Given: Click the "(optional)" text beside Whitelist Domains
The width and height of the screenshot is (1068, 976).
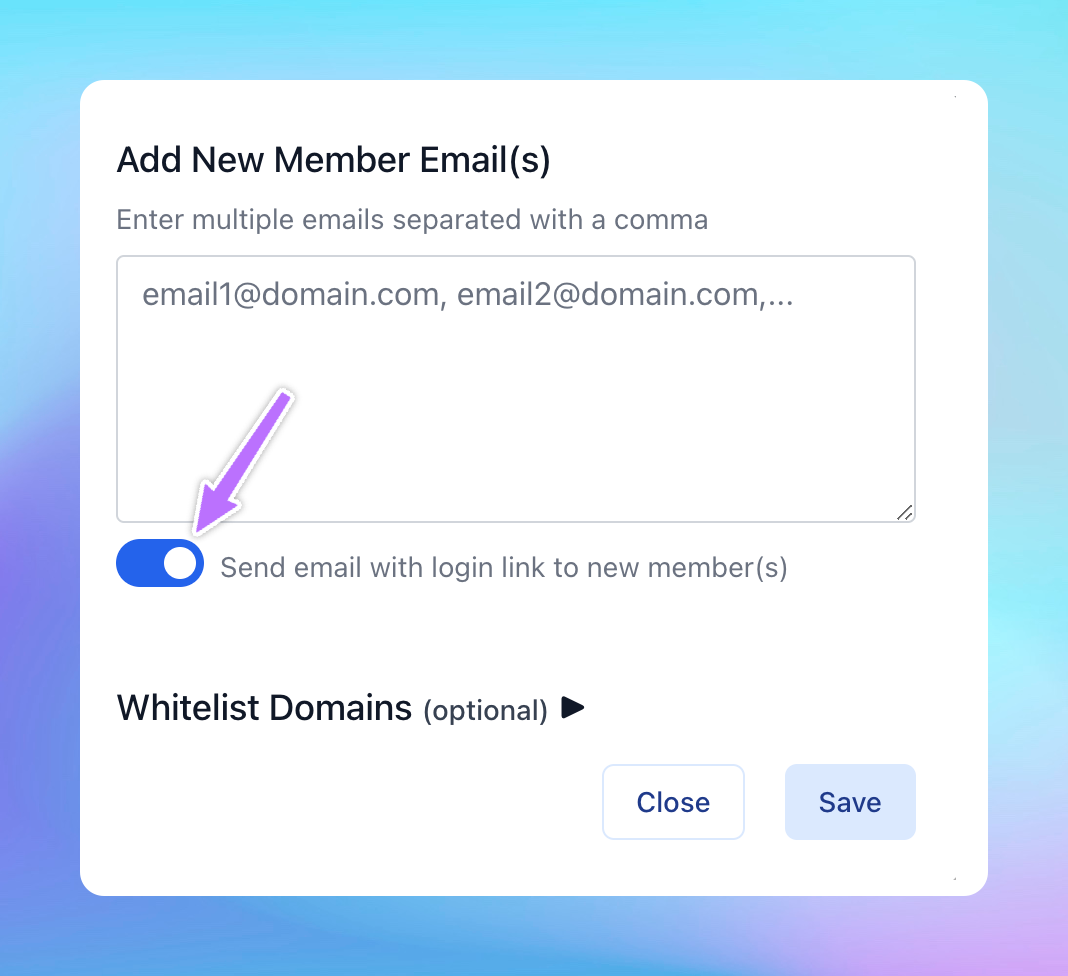Looking at the screenshot, I should [x=486, y=710].
